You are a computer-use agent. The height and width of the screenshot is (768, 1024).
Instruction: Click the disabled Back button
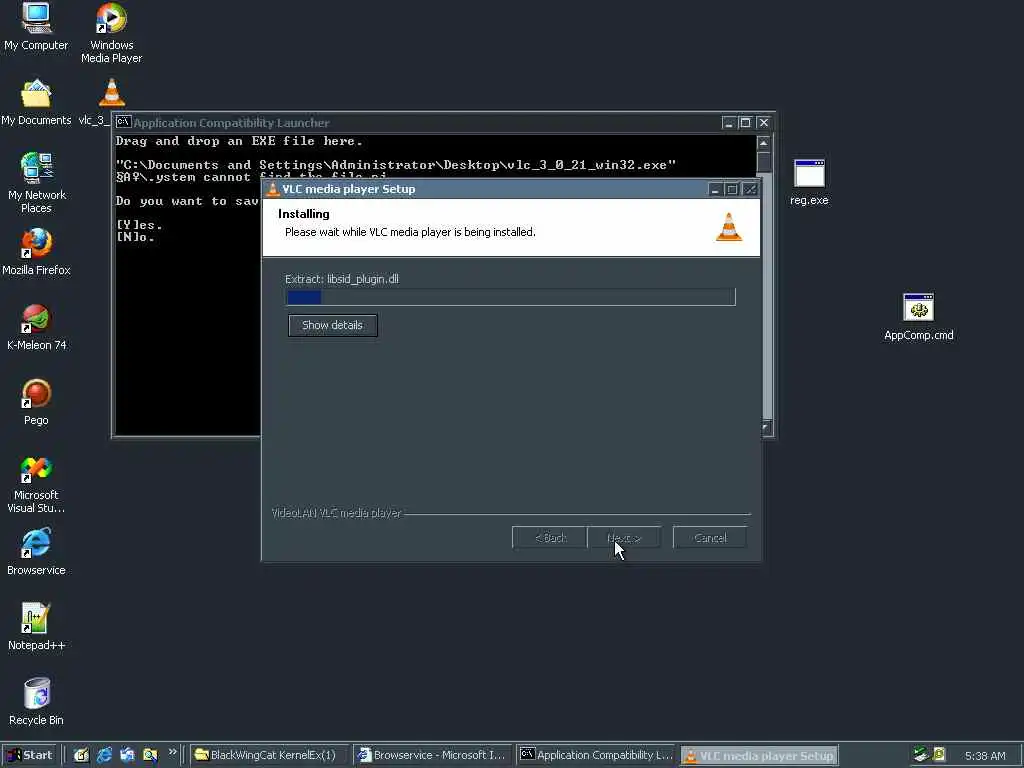(549, 538)
